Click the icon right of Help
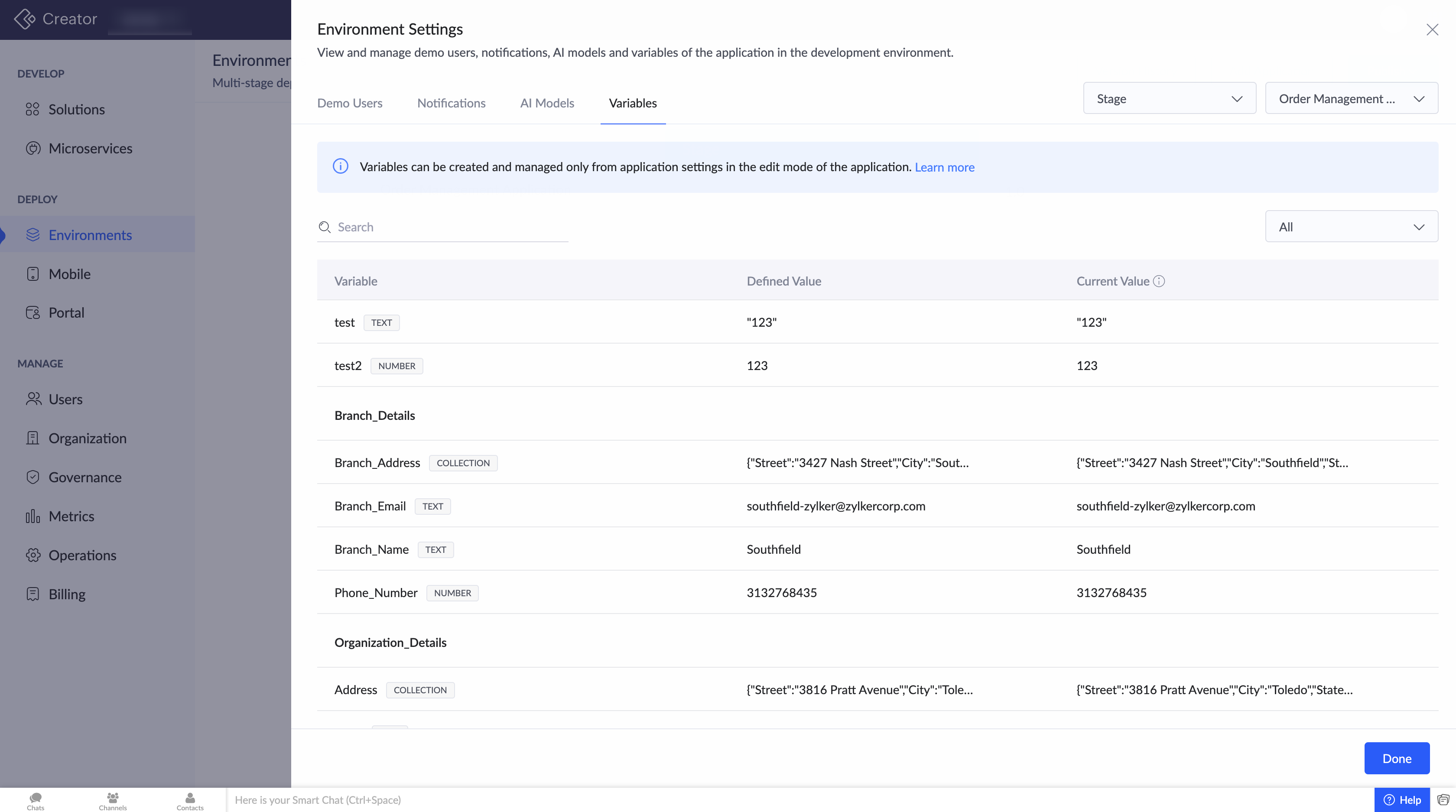Image resolution: width=1456 pixels, height=812 pixels. pyautogui.click(x=1443, y=799)
